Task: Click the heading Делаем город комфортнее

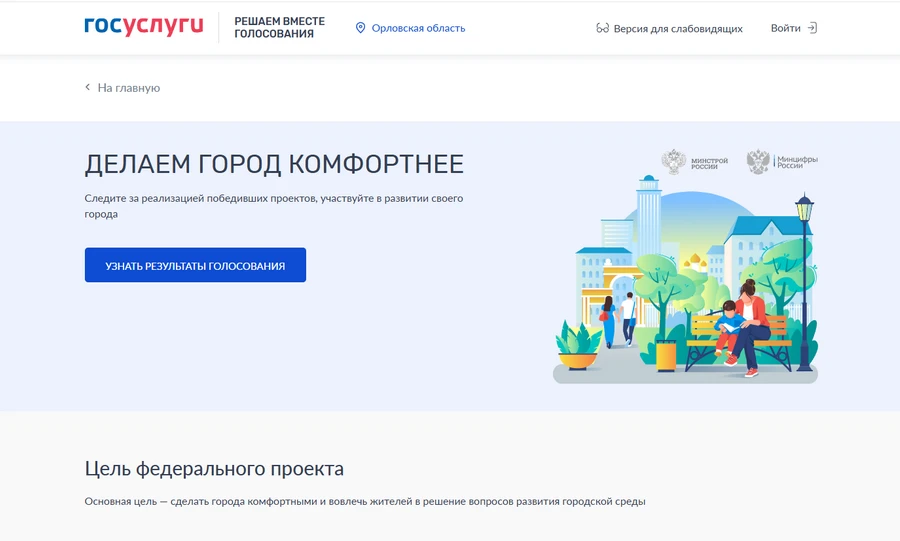Action: click(x=274, y=165)
